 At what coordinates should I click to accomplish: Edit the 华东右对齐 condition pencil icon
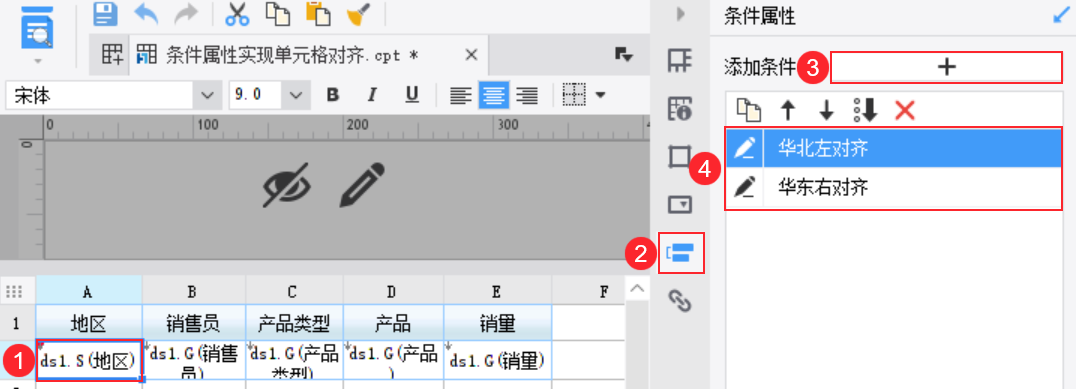[x=745, y=187]
